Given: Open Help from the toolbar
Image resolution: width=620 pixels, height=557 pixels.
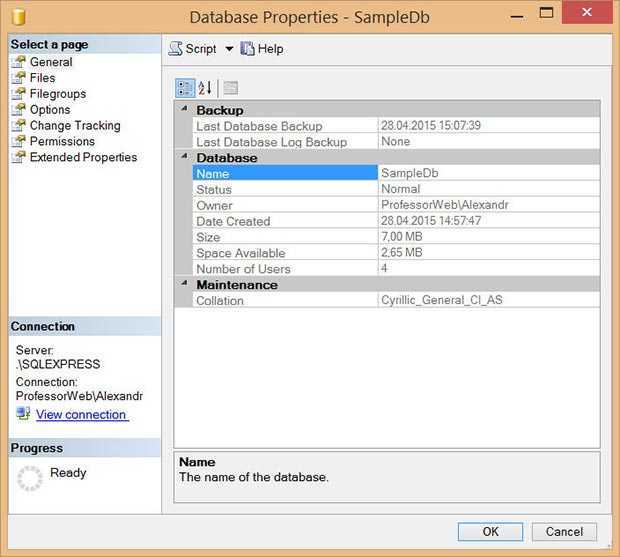Looking at the screenshot, I should [262, 49].
